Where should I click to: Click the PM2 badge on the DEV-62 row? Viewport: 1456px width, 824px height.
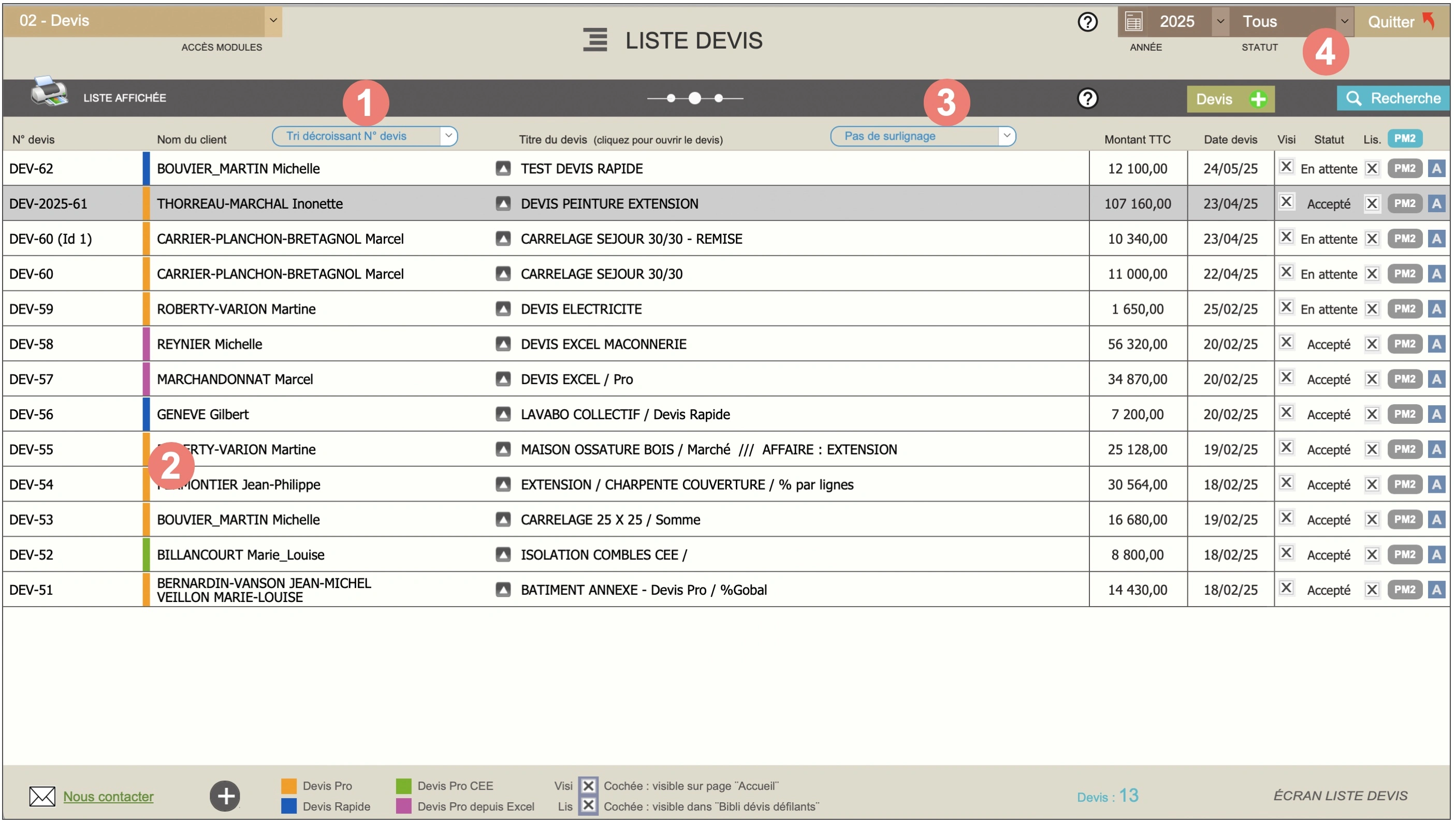click(x=1405, y=168)
